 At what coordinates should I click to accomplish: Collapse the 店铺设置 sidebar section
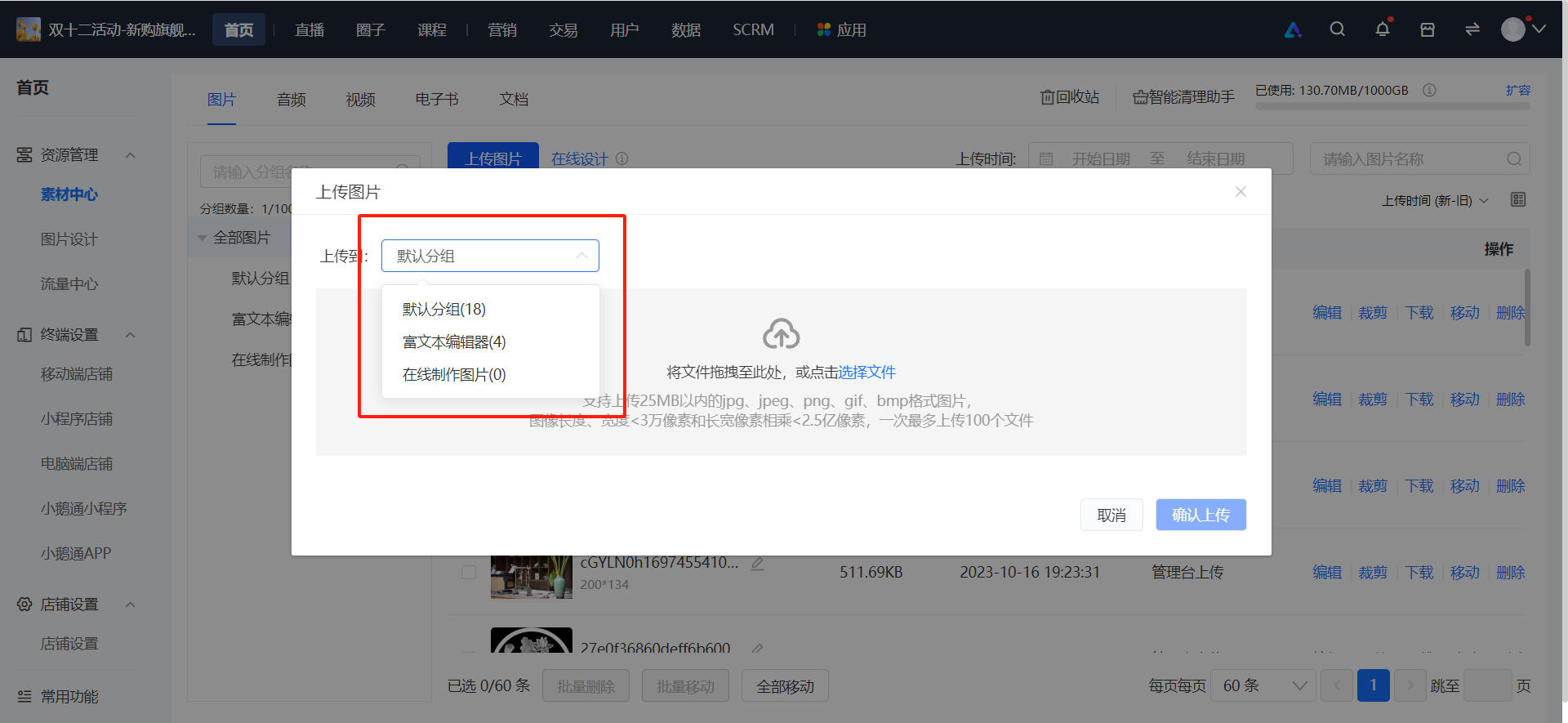(131, 605)
